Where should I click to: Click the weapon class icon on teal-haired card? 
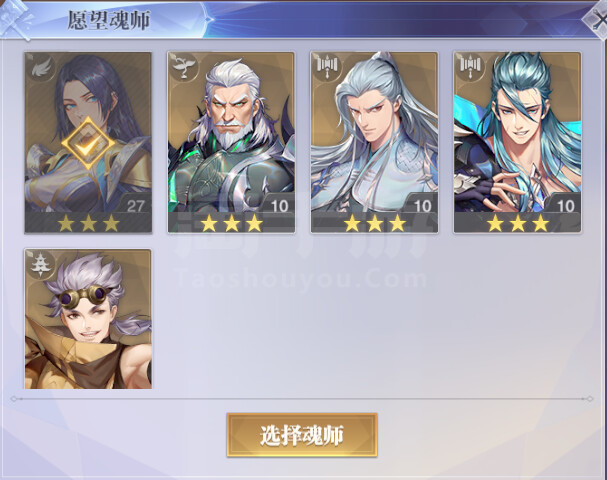[470, 67]
